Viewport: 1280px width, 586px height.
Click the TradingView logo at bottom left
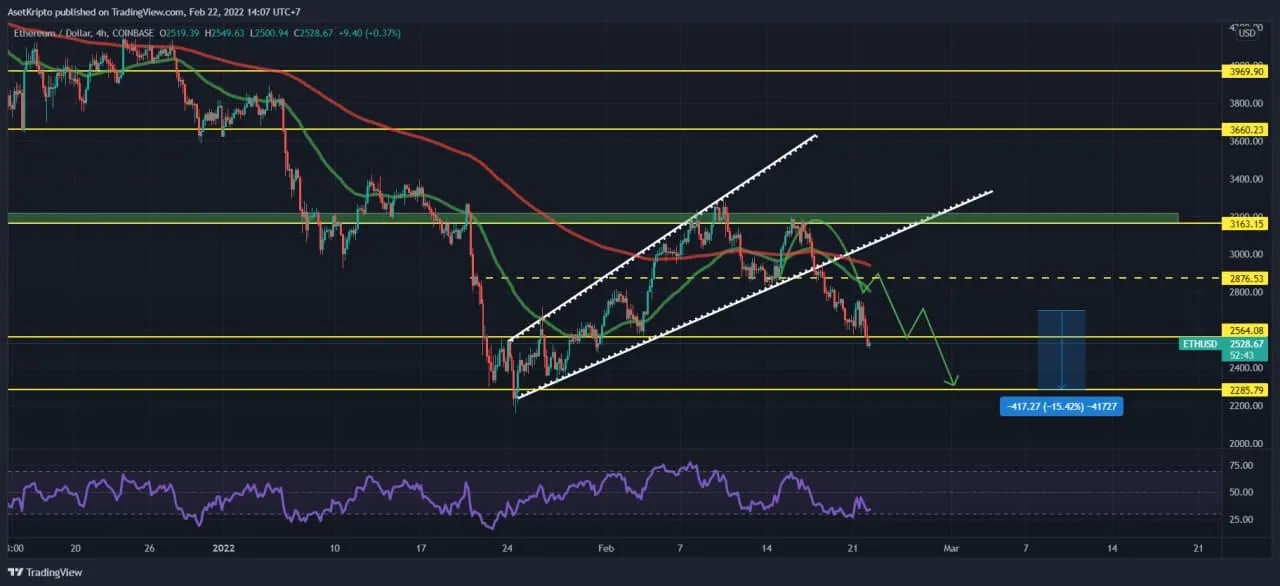tap(45, 573)
